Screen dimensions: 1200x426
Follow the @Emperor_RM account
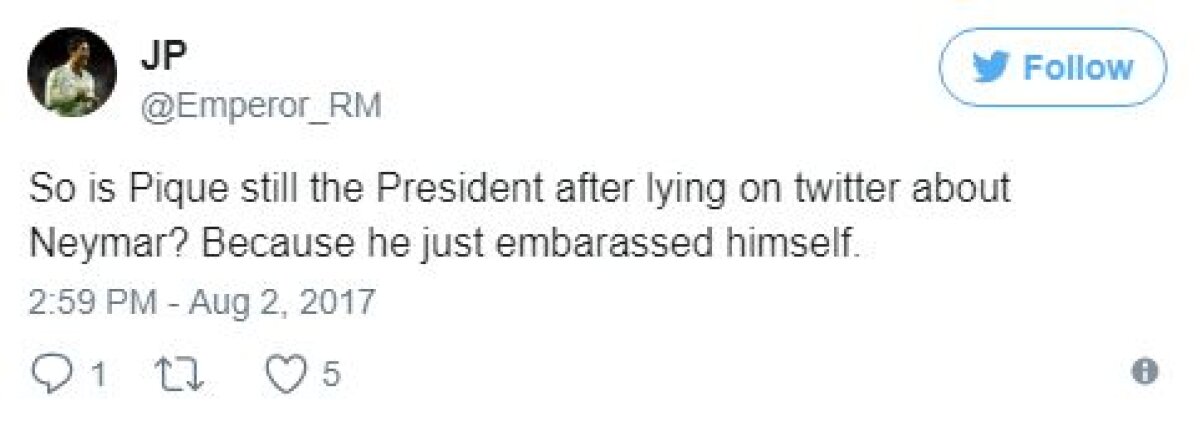click(x=1053, y=67)
